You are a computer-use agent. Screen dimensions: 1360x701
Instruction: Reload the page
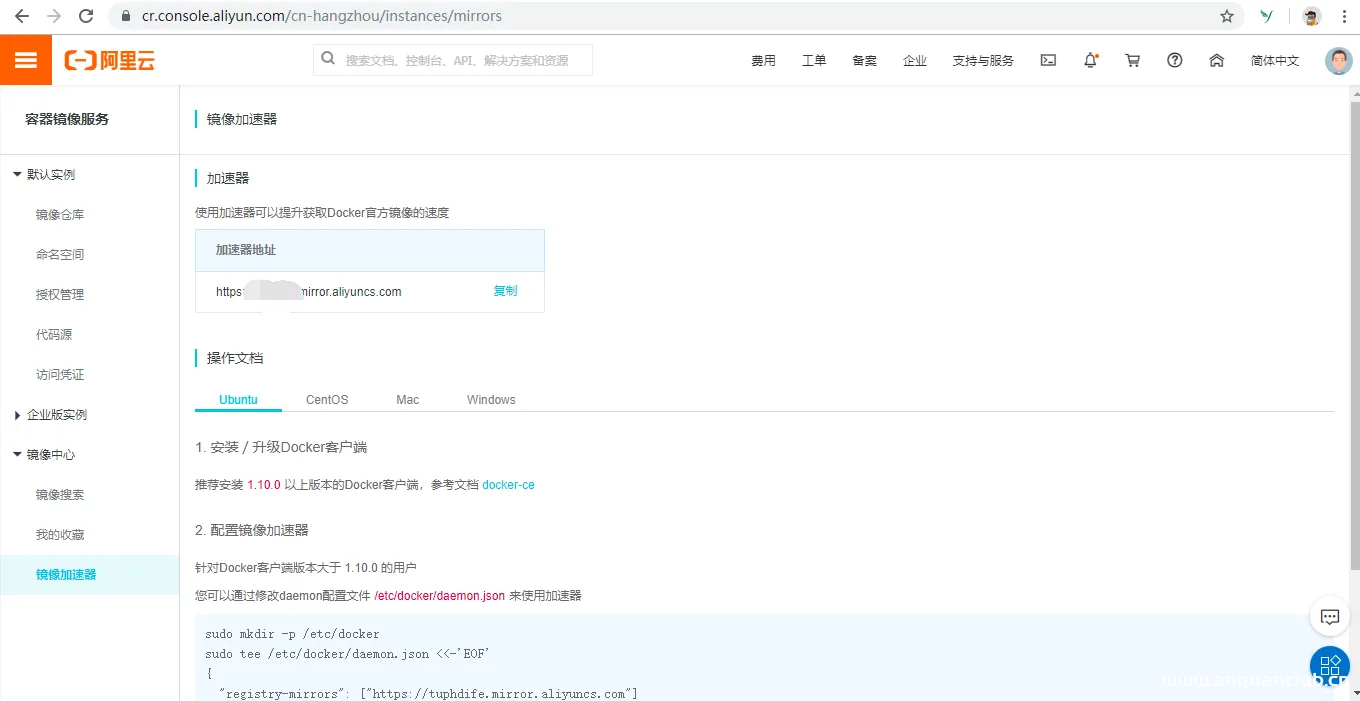coord(86,16)
